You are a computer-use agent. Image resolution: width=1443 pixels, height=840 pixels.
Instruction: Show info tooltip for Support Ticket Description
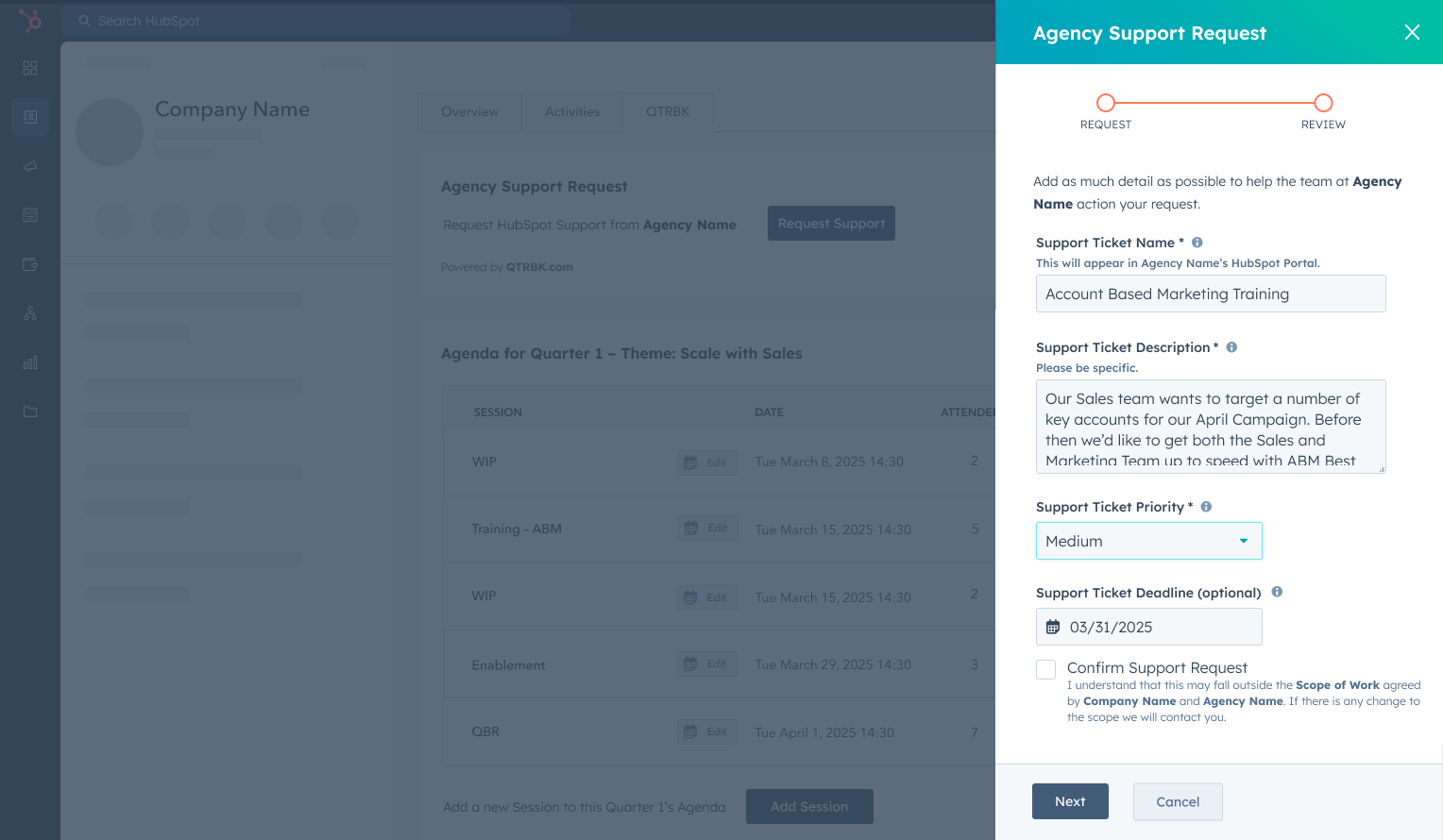(x=1231, y=347)
